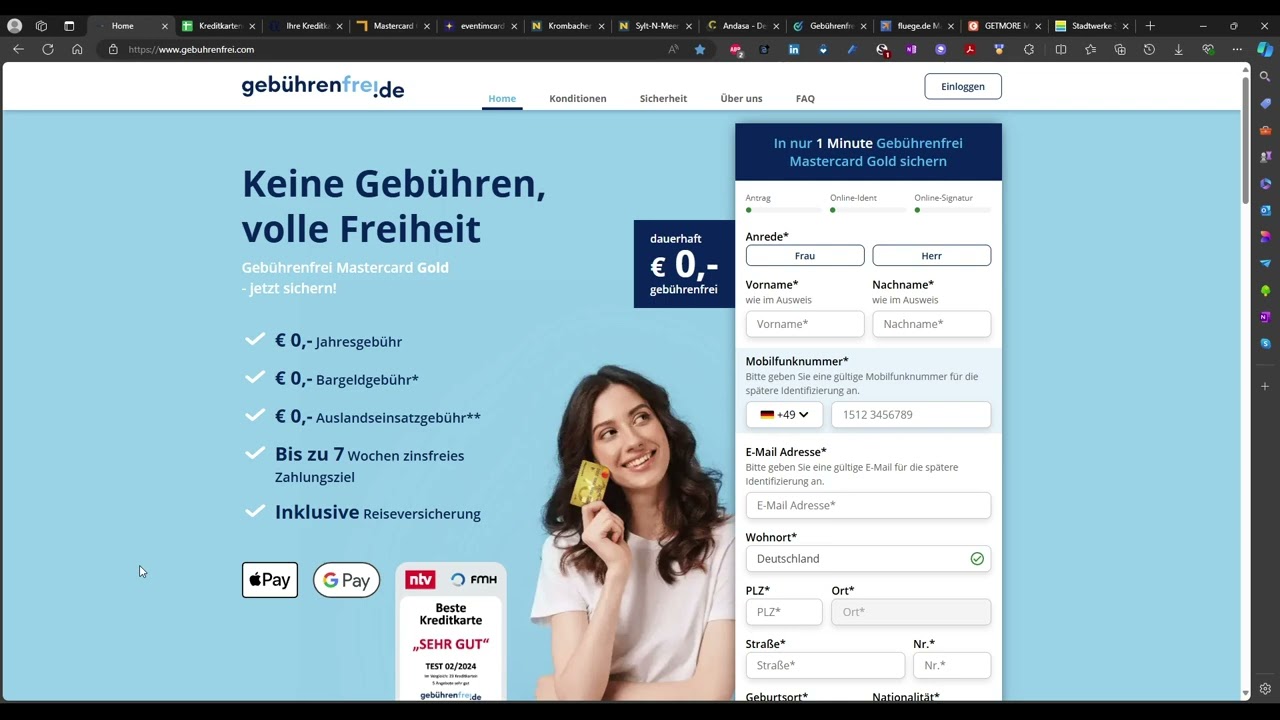Image resolution: width=1280 pixels, height=720 pixels.
Task: Switch to the eventimcard browser tab
Action: pyautogui.click(x=481, y=26)
